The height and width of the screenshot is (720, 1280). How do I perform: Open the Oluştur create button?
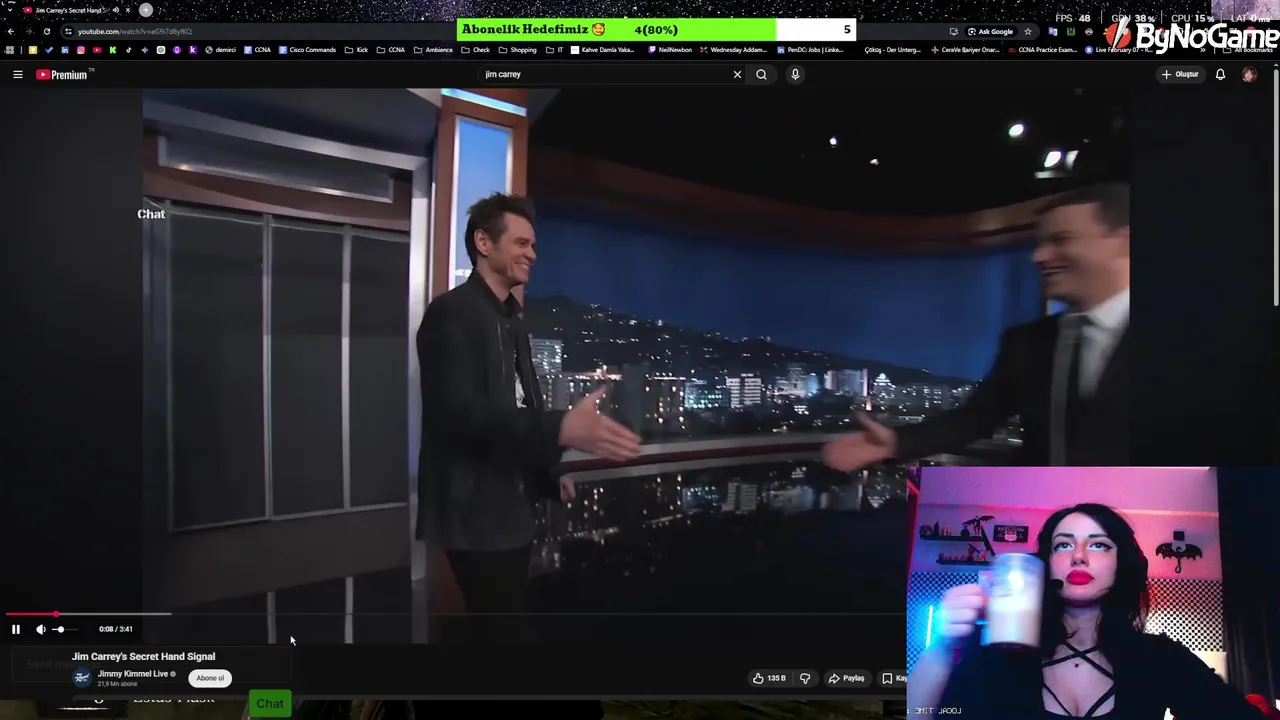(x=1180, y=74)
